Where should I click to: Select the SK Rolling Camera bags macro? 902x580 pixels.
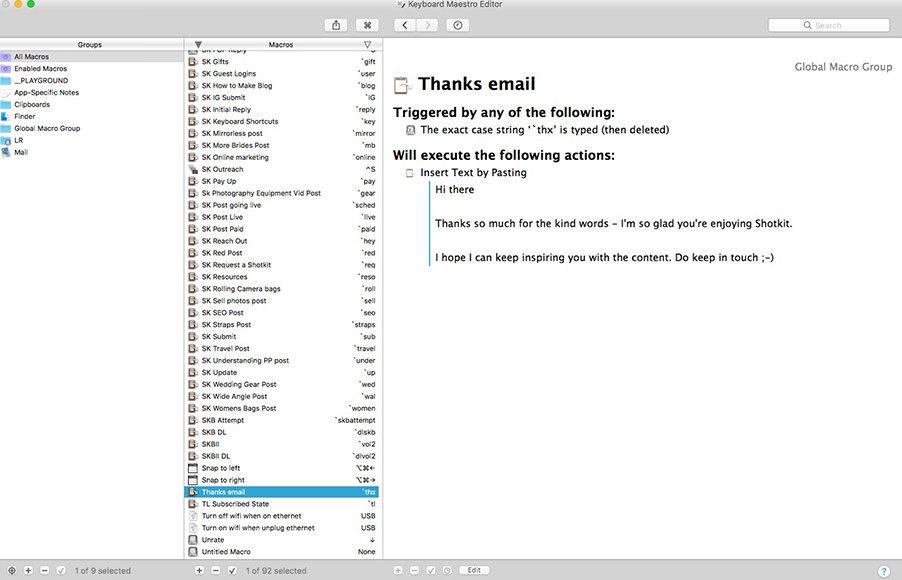(x=282, y=289)
